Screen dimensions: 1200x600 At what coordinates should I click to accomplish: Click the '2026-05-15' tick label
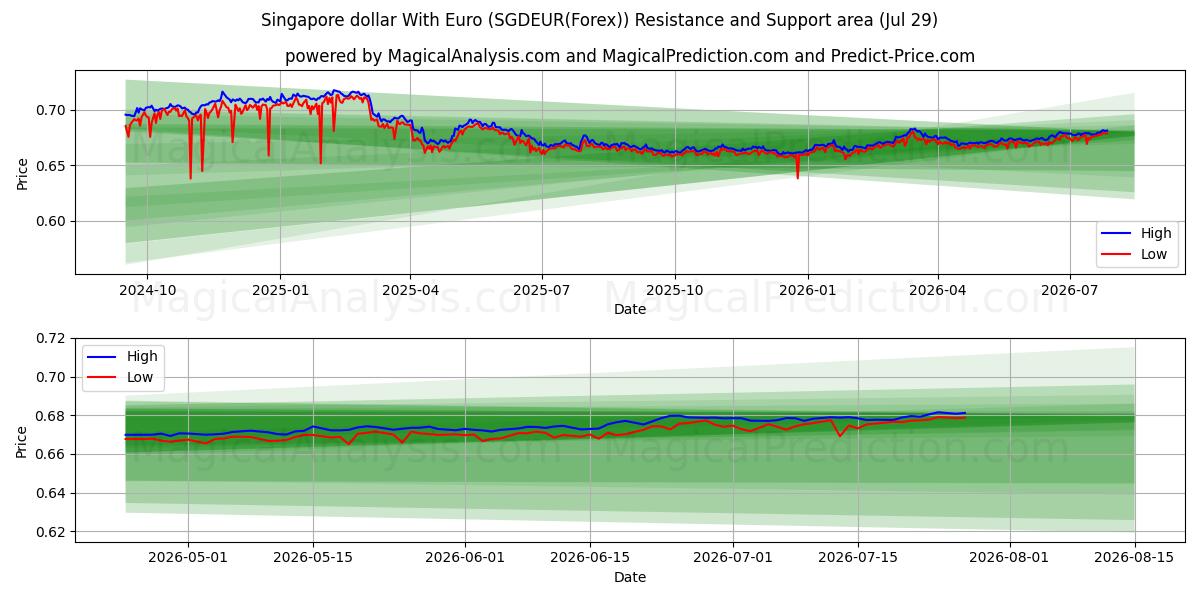pyautogui.click(x=313, y=558)
